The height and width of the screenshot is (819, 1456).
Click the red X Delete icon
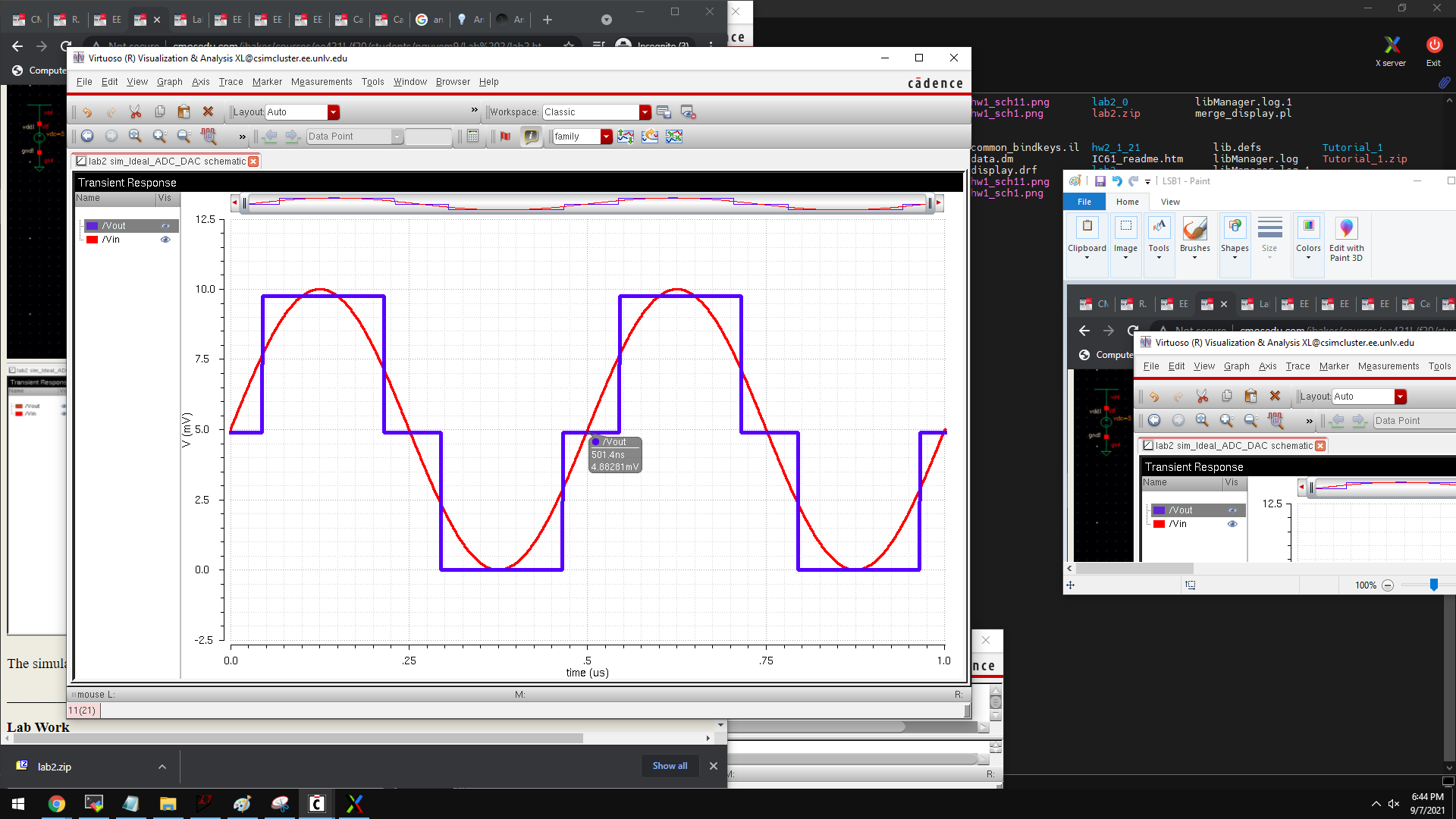point(208,112)
